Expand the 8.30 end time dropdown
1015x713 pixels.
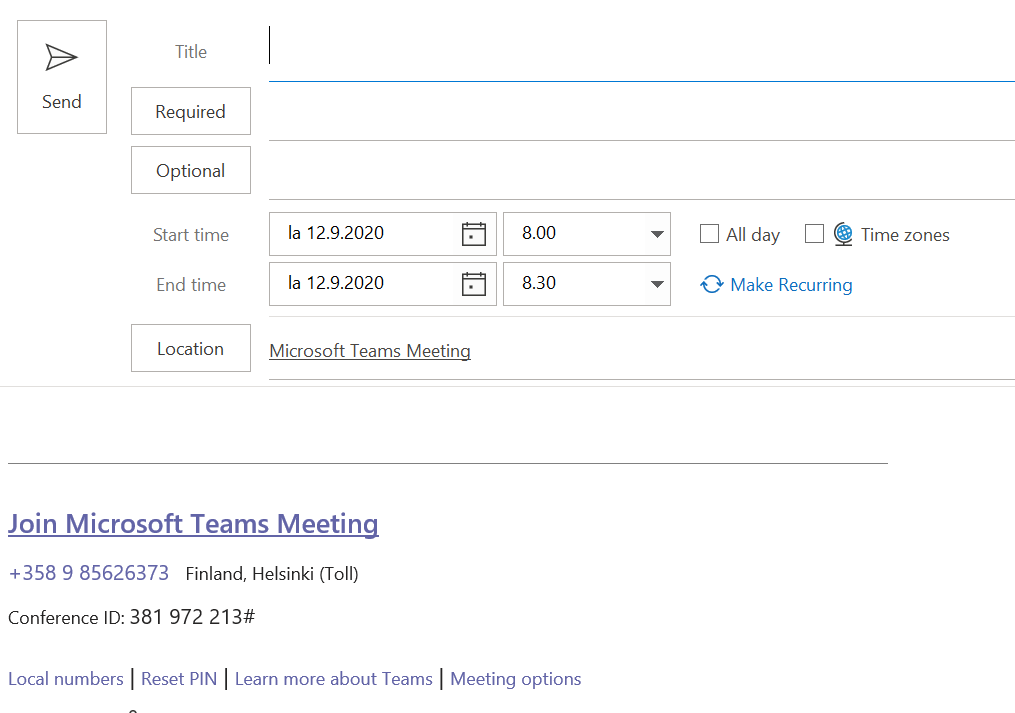657,284
